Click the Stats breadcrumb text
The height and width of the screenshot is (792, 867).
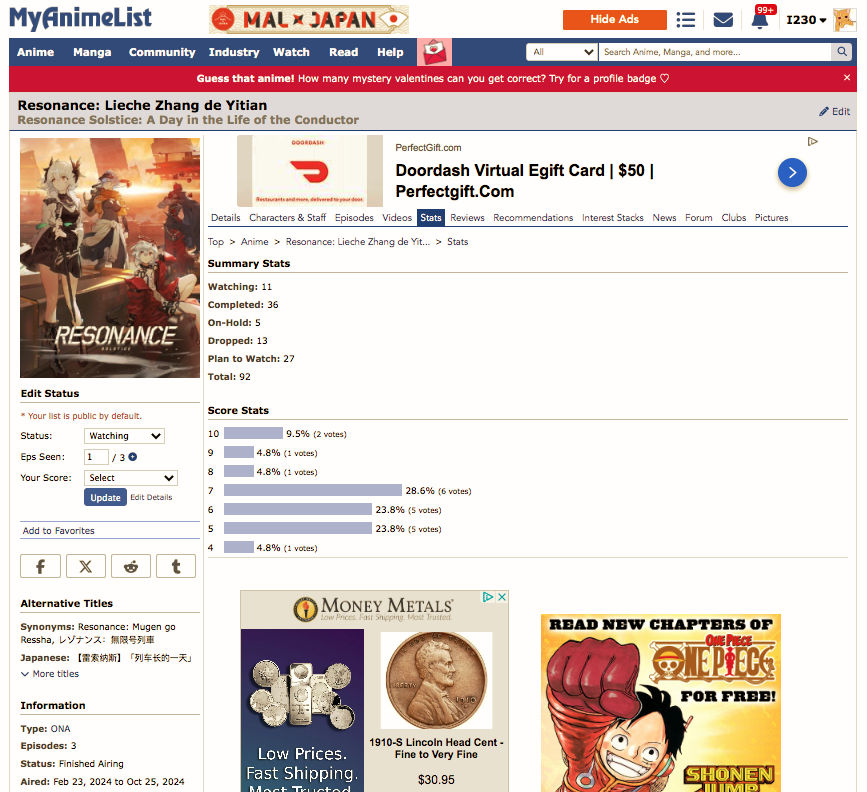click(x=457, y=242)
